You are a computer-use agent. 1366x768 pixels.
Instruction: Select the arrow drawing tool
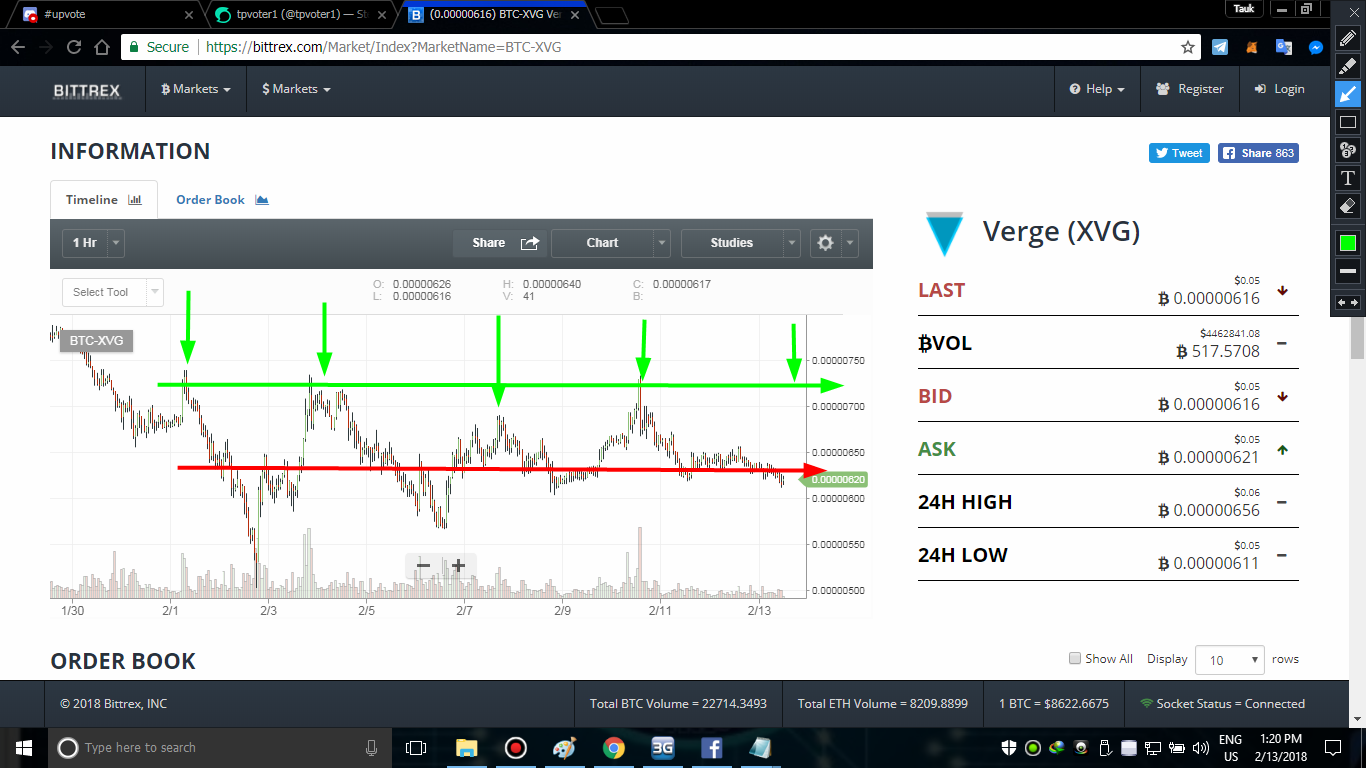(1348, 94)
